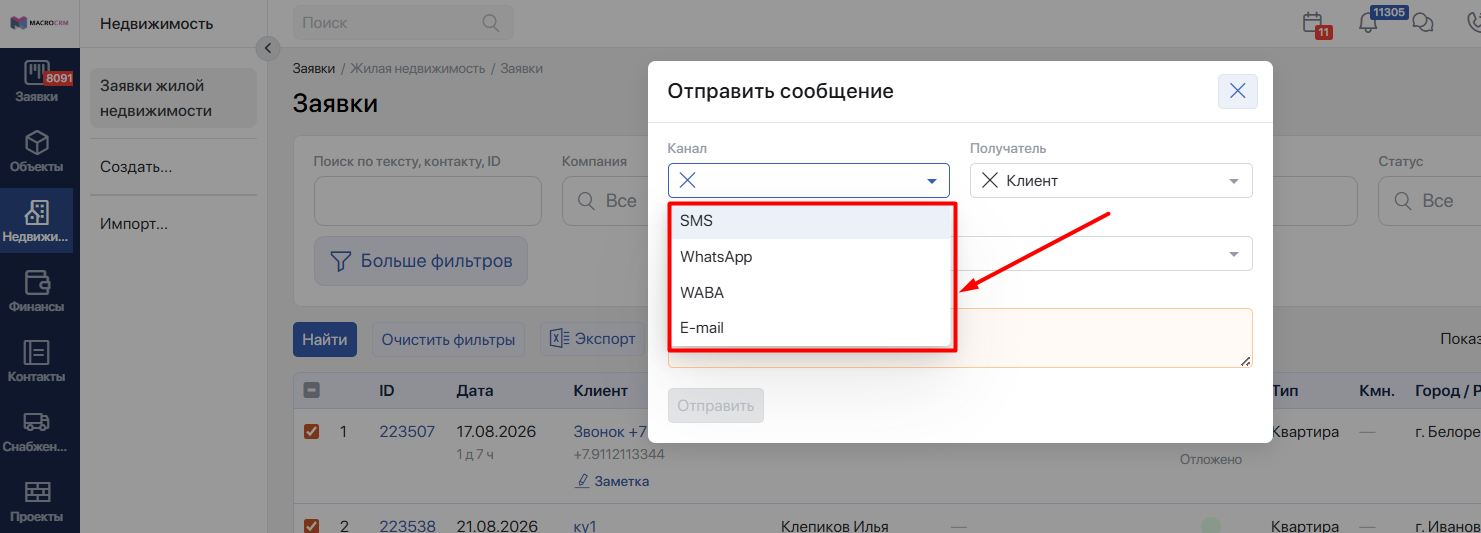
Task: Select WABA channel option
Action: 810,292
